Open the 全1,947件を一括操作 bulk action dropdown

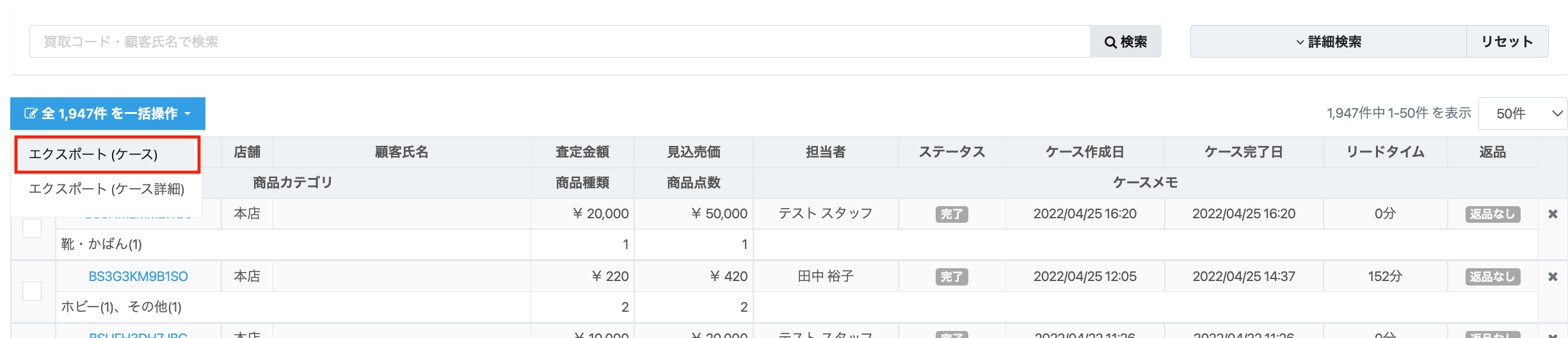(108, 113)
